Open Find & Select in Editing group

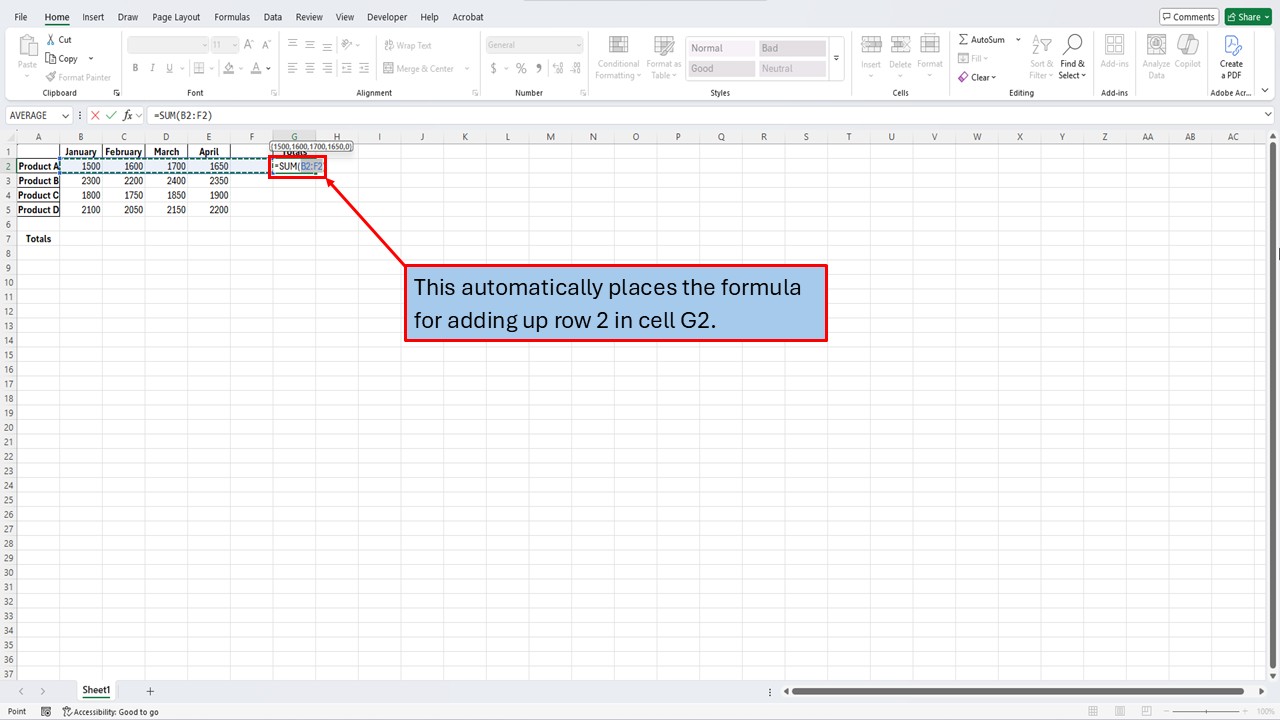pos(1072,57)
